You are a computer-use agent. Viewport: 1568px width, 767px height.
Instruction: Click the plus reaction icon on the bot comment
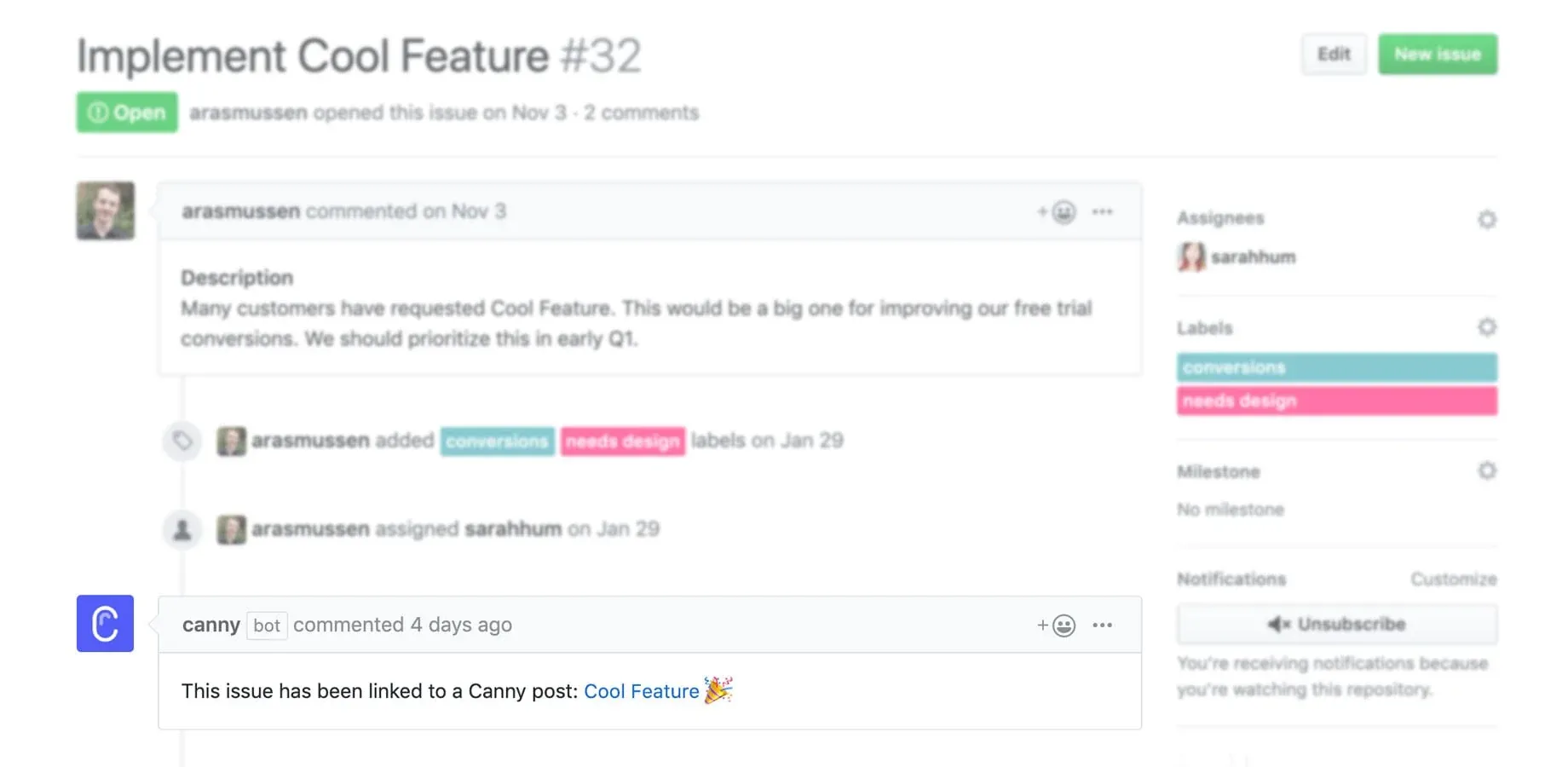point(1041,625)
